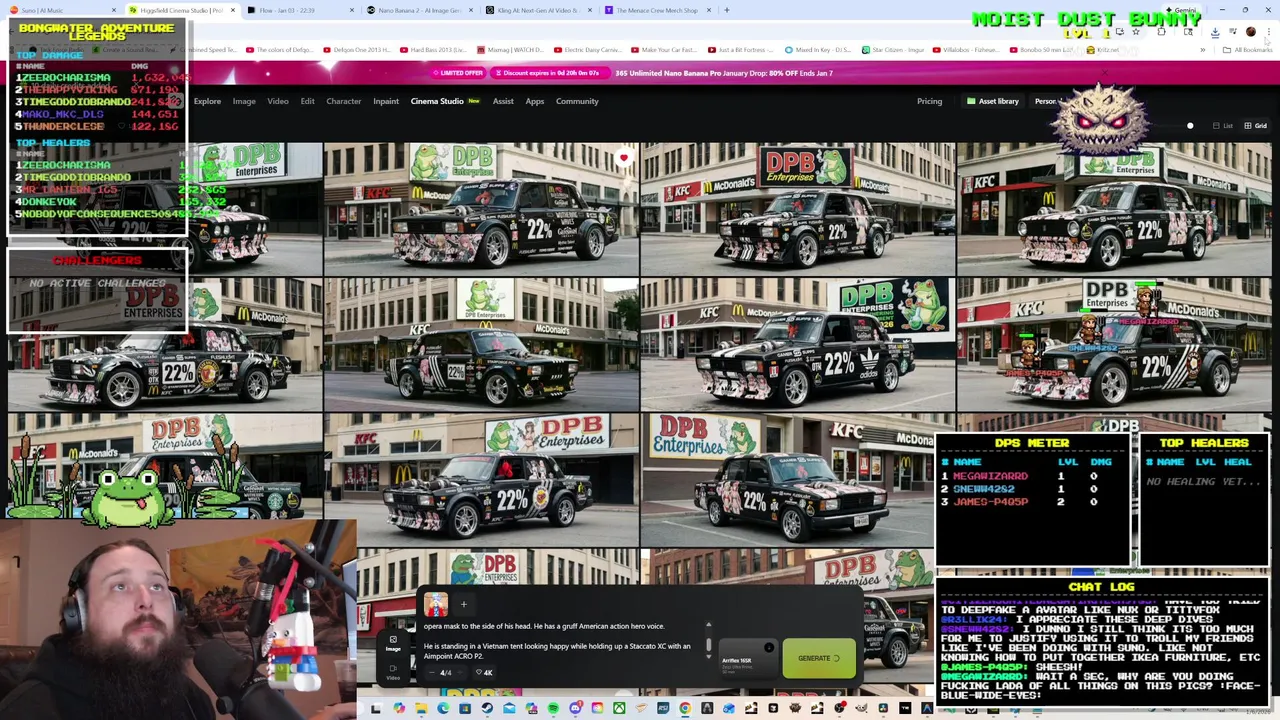
Task: Open the Community menu item
Action: point(577,101)
